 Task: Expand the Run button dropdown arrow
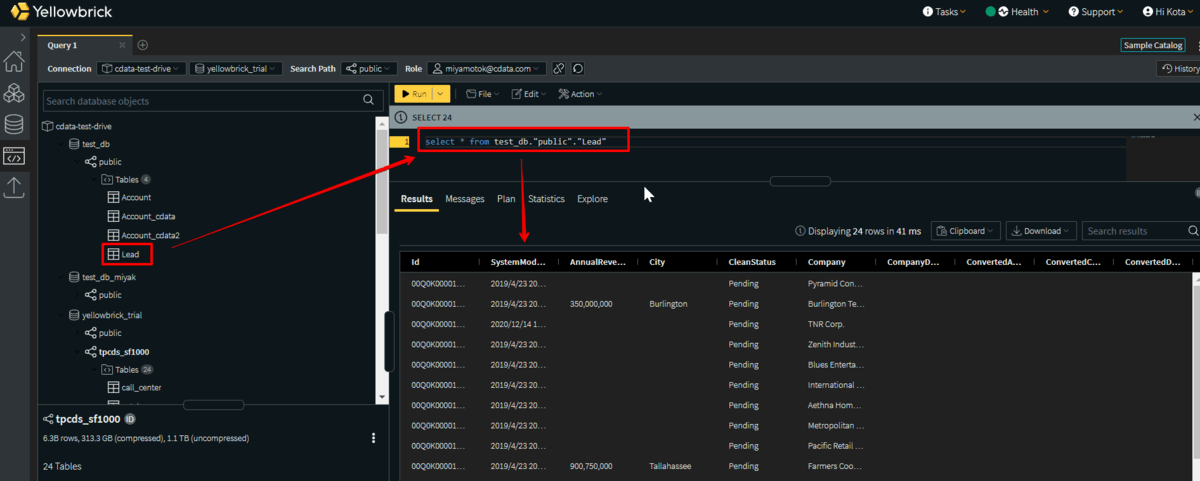tap(440, 94)
